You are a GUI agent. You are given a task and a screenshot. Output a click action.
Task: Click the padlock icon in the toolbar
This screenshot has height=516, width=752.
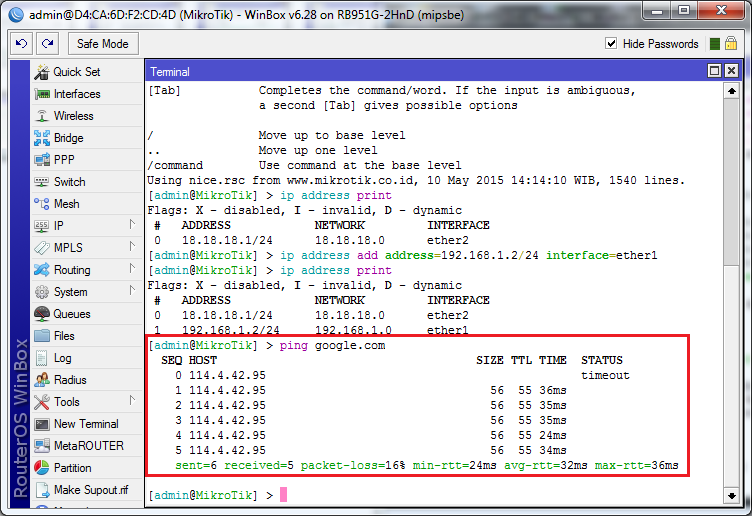[731, 44]
